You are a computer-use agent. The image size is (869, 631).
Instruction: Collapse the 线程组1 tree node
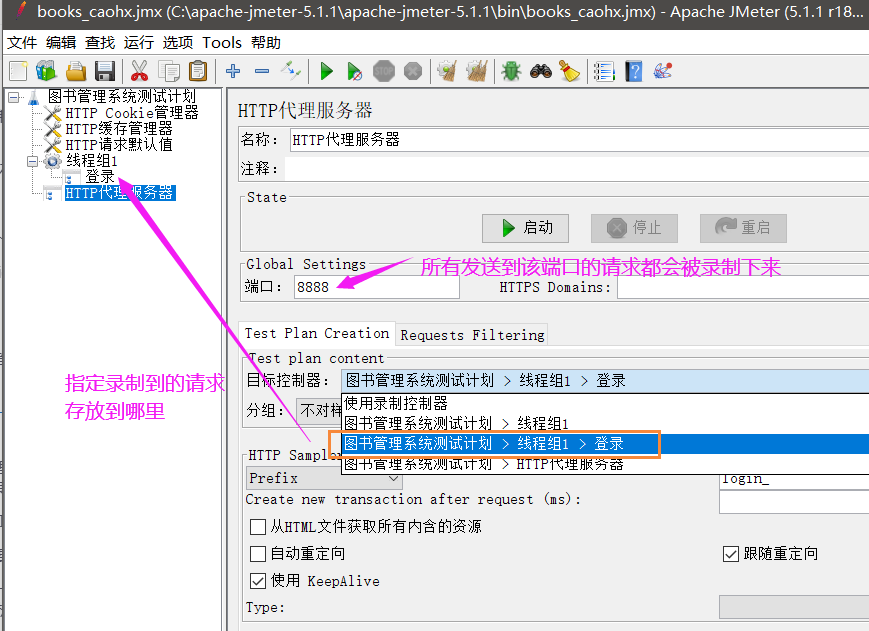point(32,162)
